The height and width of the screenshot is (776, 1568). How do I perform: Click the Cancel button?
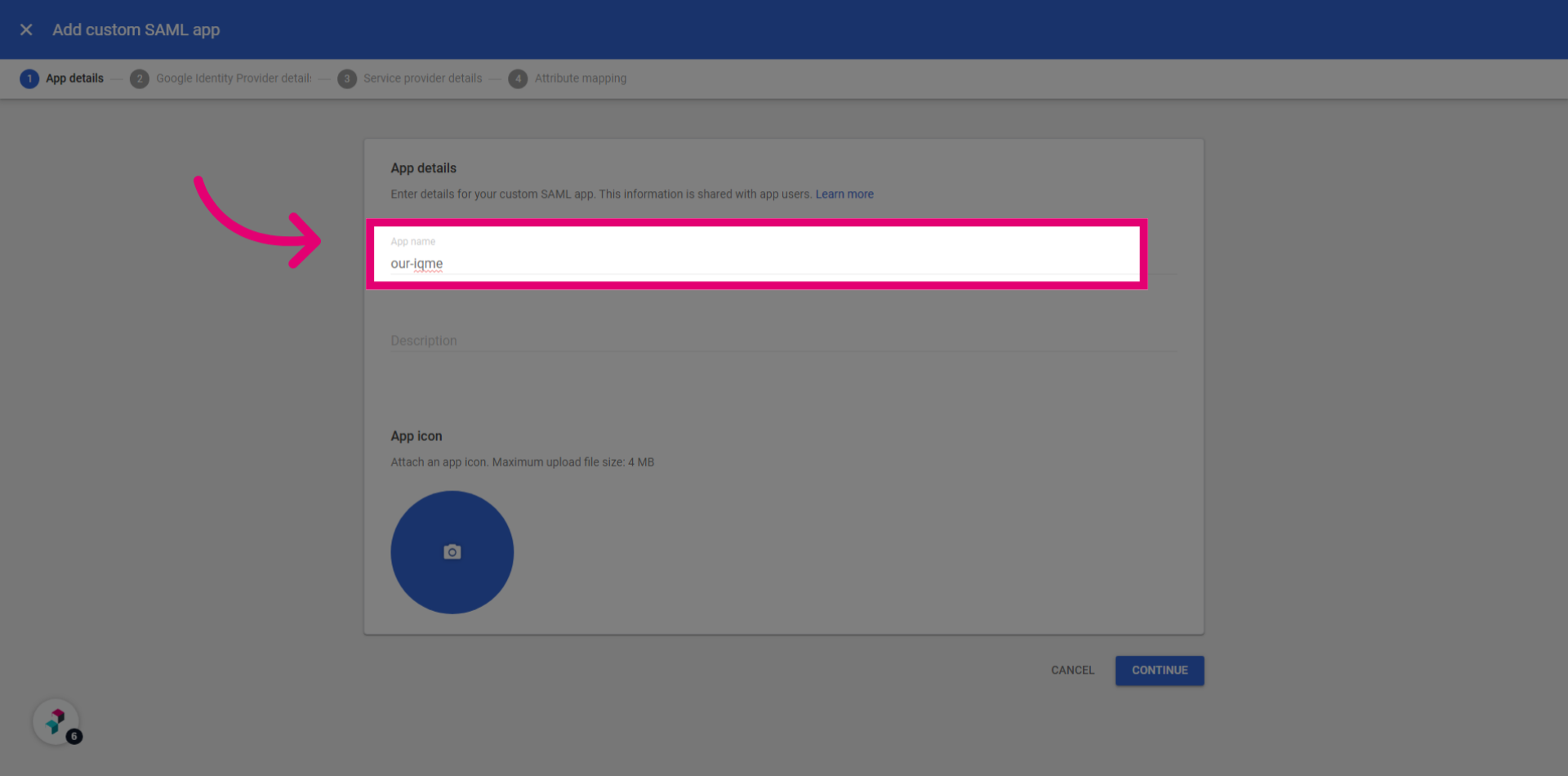pyautogui.click(x=1072, y=671)
